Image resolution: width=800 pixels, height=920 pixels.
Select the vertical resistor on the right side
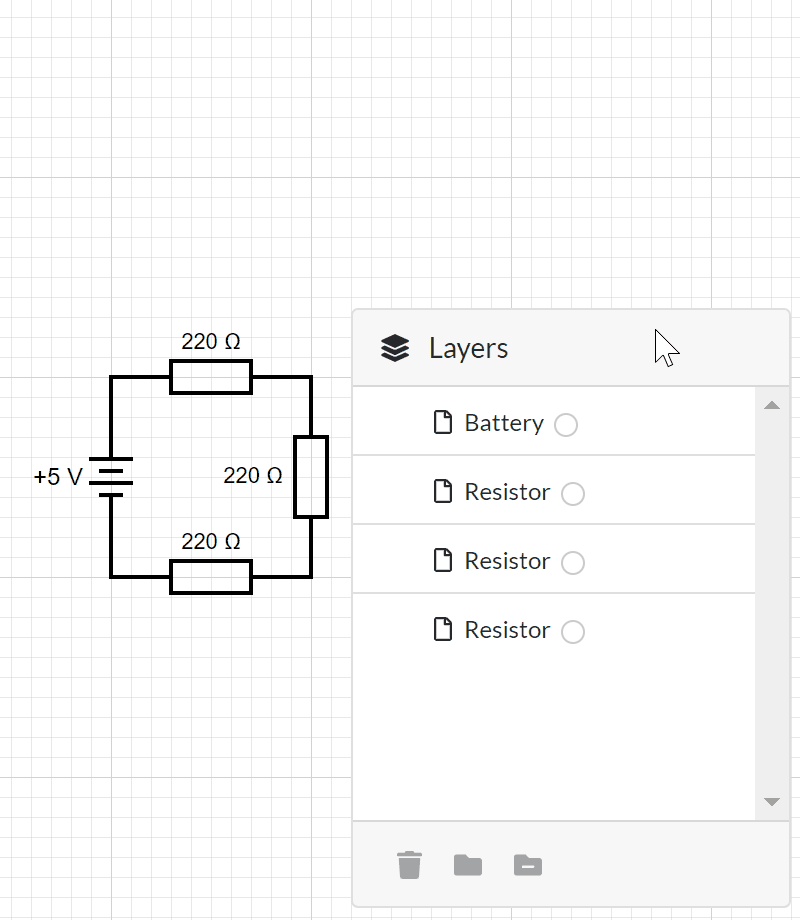310,477
